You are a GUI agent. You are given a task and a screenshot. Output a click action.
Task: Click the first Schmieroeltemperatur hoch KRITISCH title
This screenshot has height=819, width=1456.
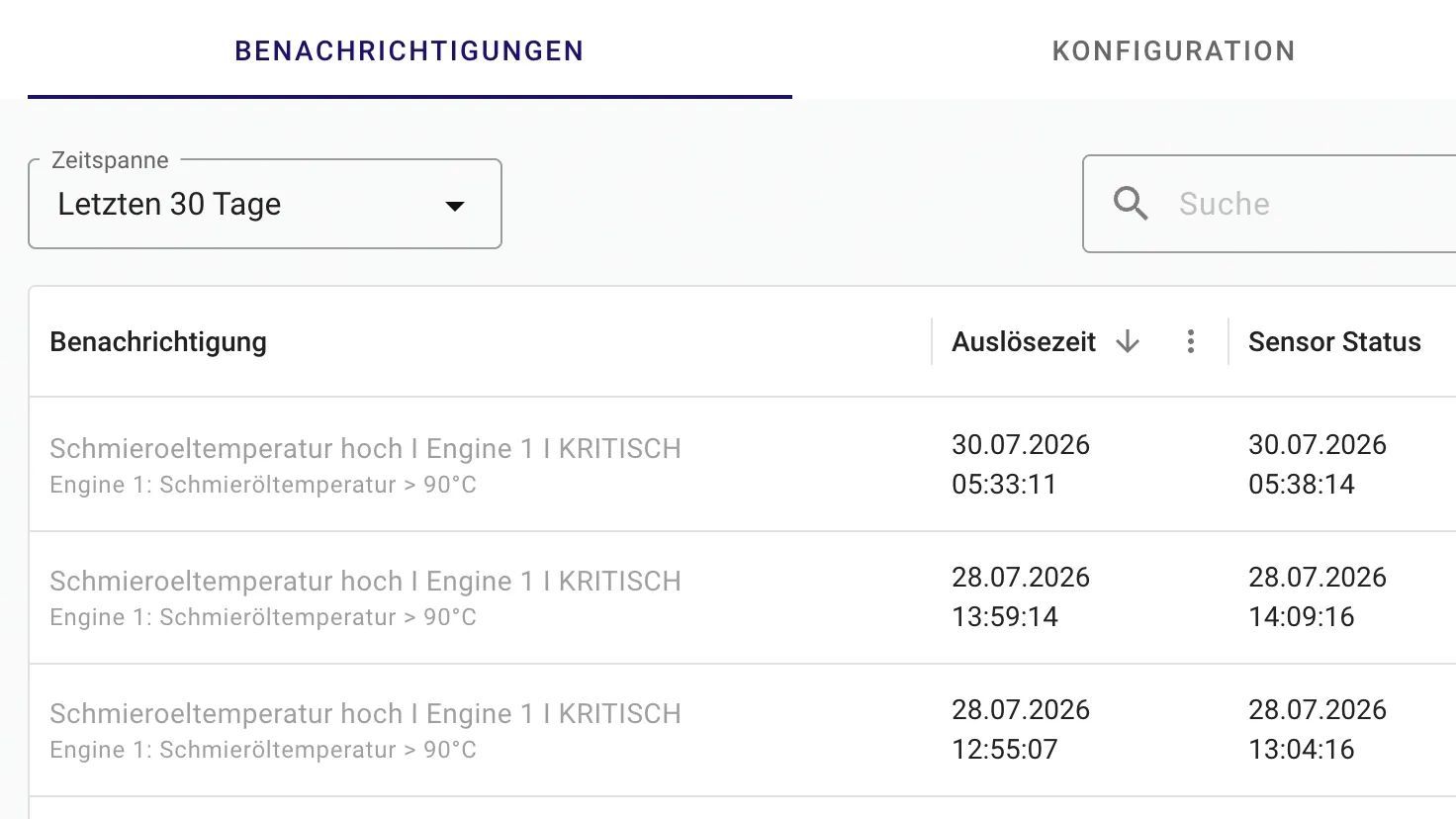[x=365, y=449]
